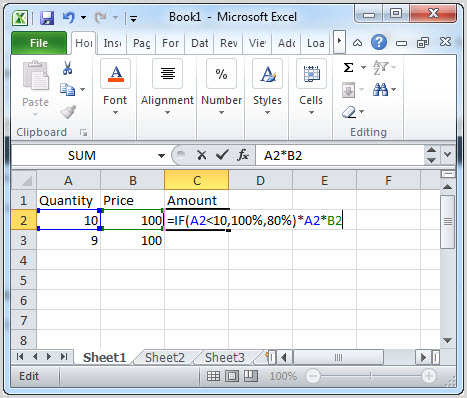
Task: Click cell A3 containing 9
Action: click(68, 240)
